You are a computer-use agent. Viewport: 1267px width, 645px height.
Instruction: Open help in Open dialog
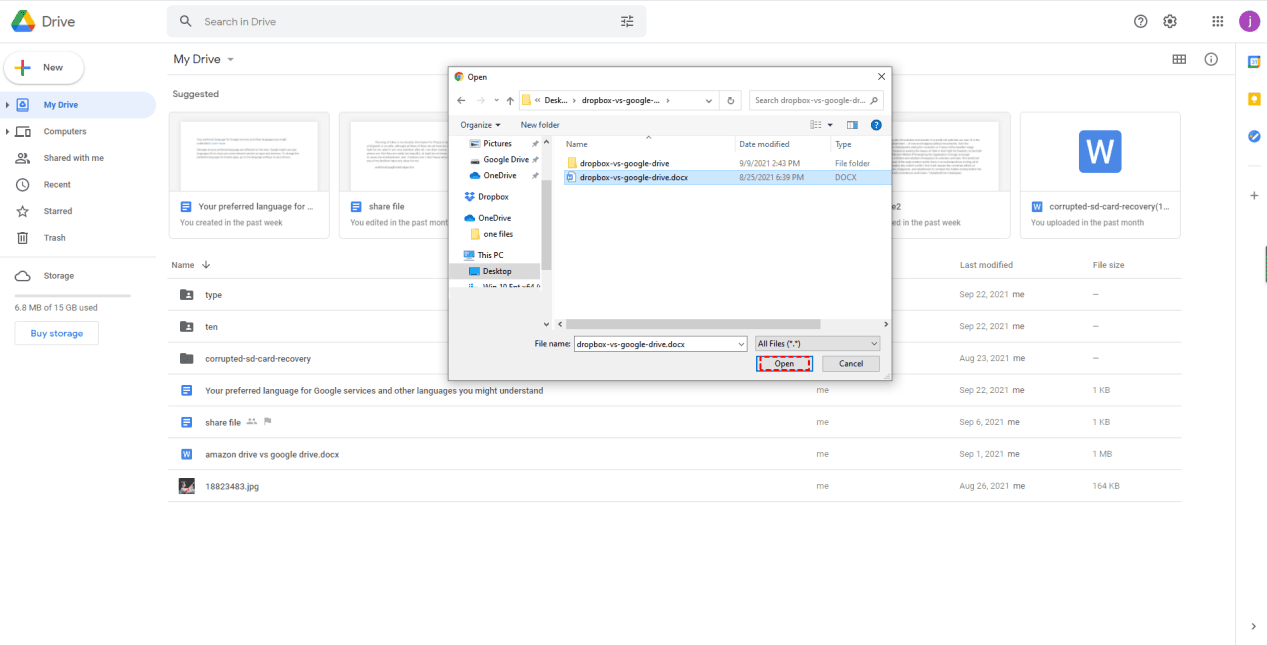(876, 125)
